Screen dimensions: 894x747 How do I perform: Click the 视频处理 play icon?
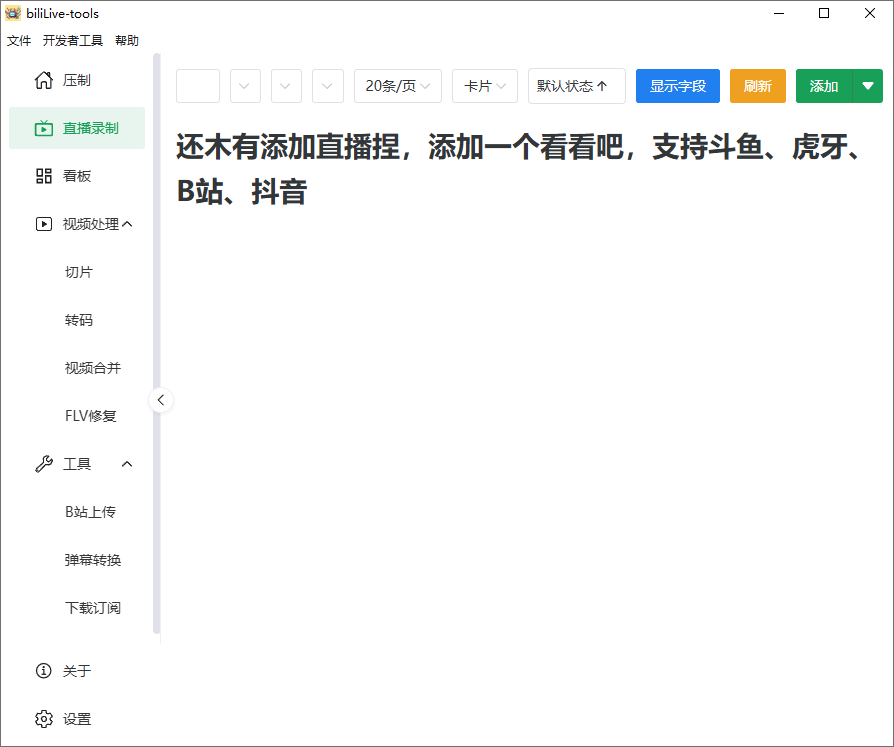44,224
